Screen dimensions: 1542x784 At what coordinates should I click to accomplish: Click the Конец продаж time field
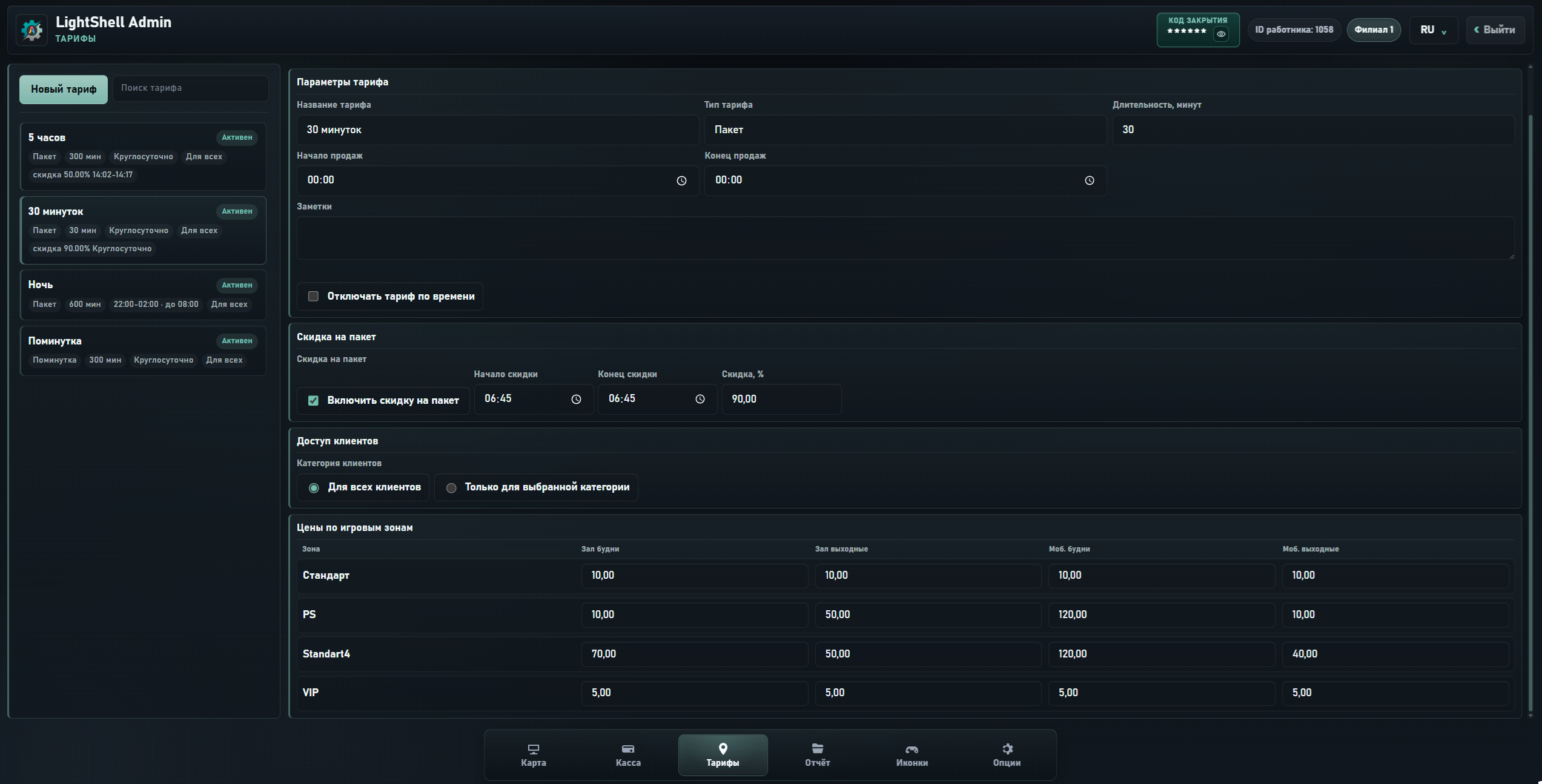pyautogui.click(x=905, y=180)
